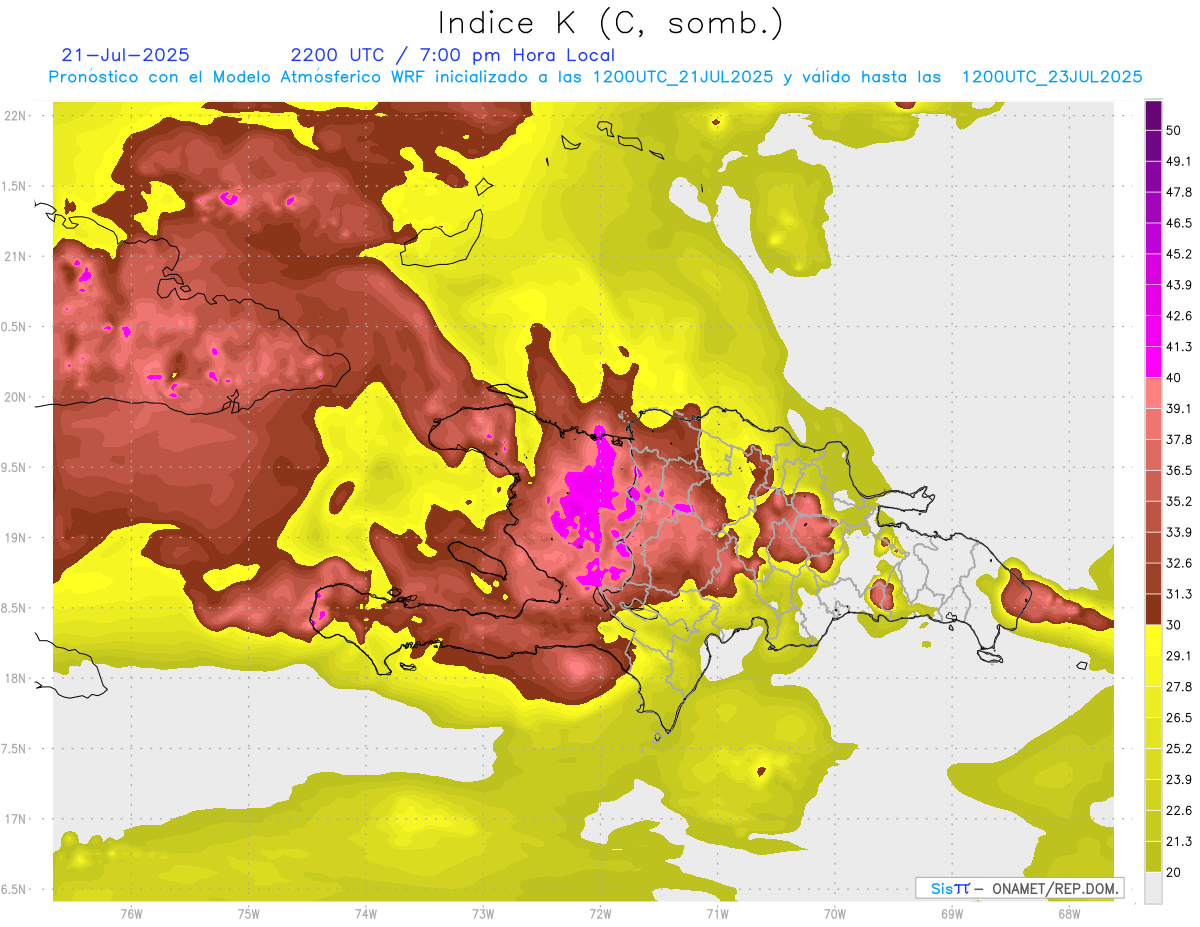Click the '2200 UTC / 7:00 pm Hora Local' label
The width and height of the screenshot is (1200, 927).
453,55
